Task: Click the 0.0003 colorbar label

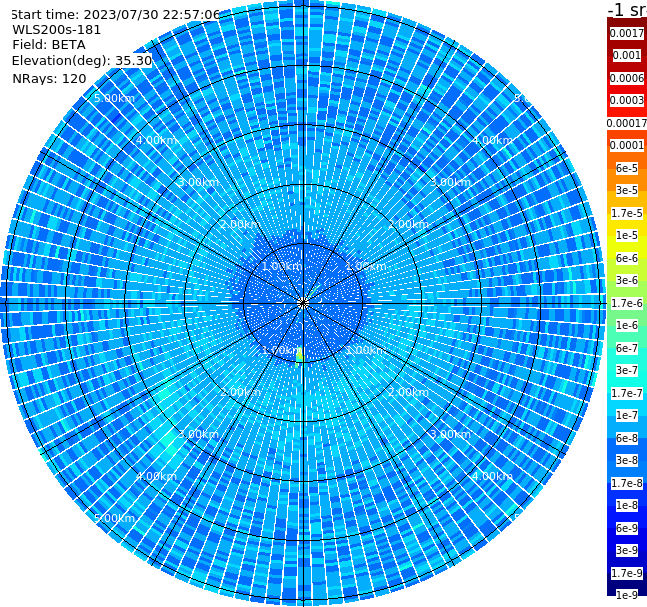Action: coord(627,100)
